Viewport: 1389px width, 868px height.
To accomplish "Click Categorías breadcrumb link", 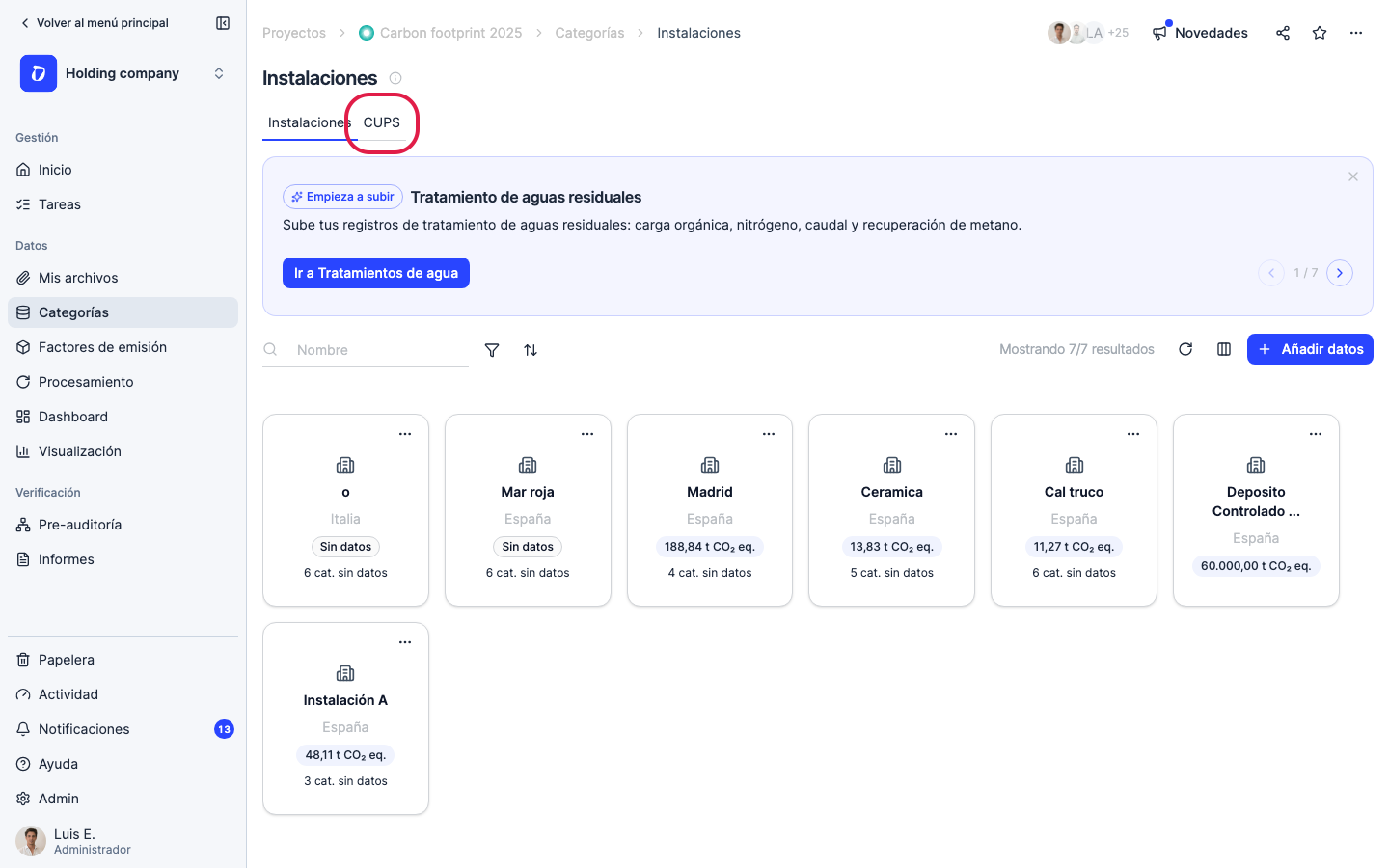I will [x=589, y=33].
